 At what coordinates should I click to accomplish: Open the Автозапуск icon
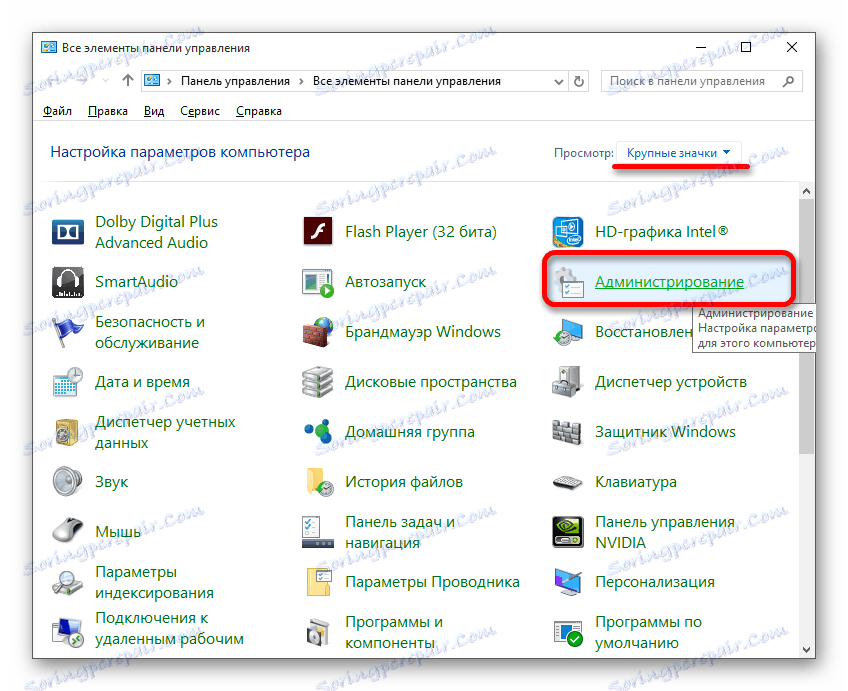[318, 282]
